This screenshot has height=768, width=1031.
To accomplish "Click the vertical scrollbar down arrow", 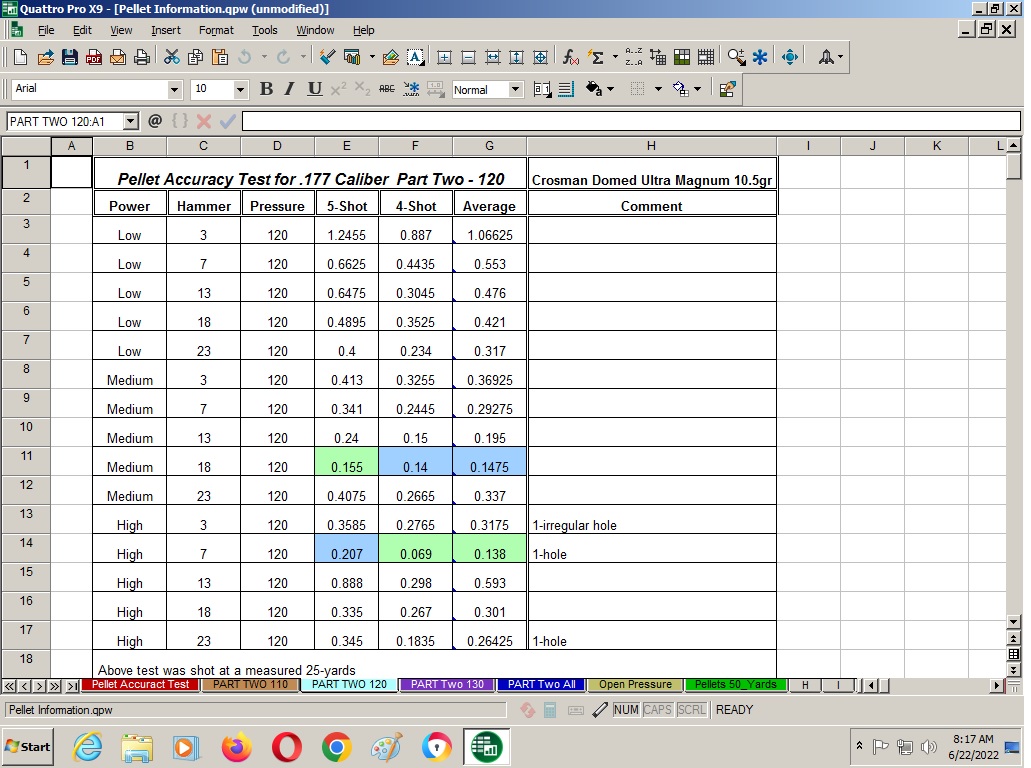I will pos(1013,621).
